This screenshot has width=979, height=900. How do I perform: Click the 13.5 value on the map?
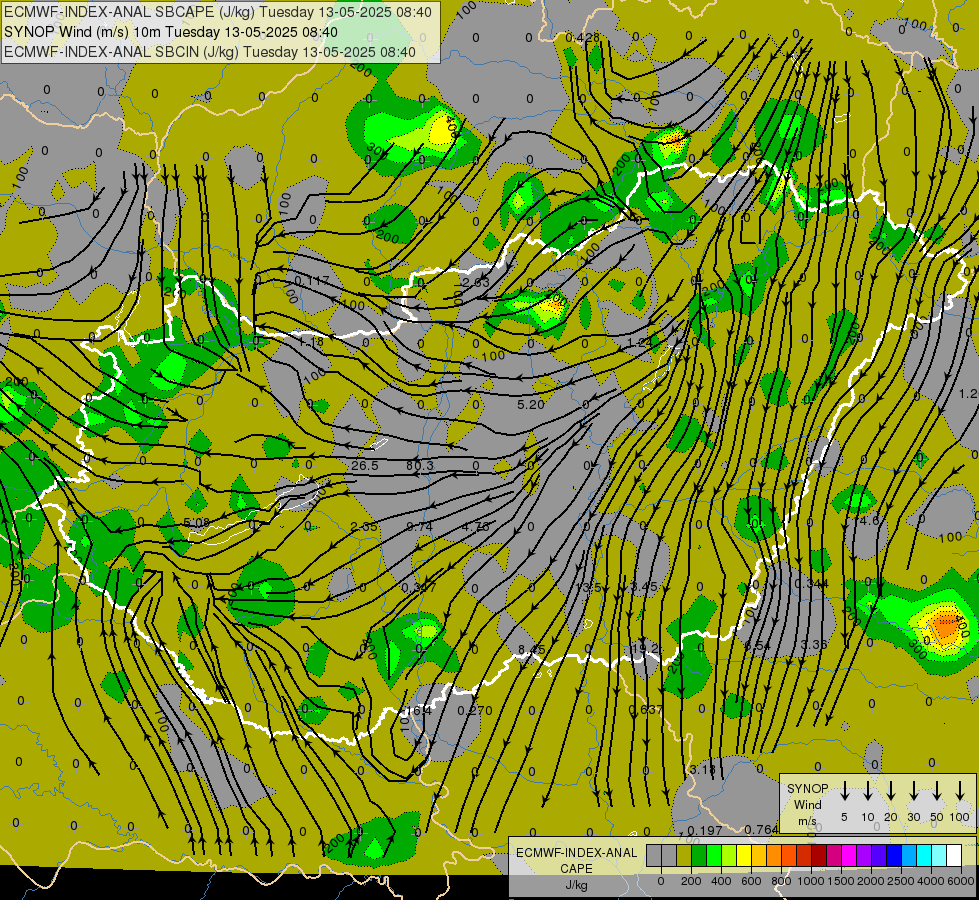click(x=589, y=587)
